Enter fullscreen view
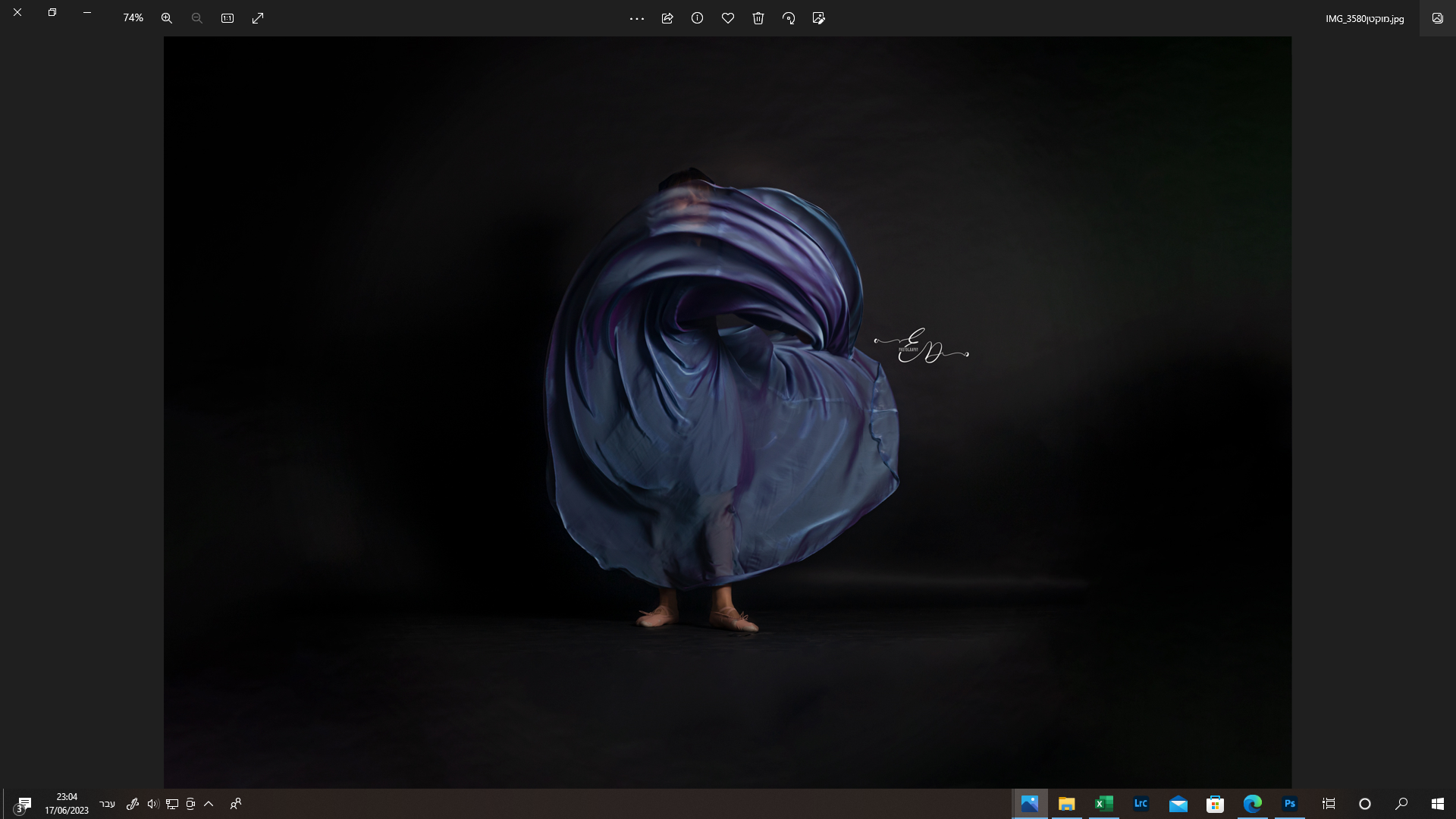The height and width of the screenshot is (819, 1456). pos(259,18)
